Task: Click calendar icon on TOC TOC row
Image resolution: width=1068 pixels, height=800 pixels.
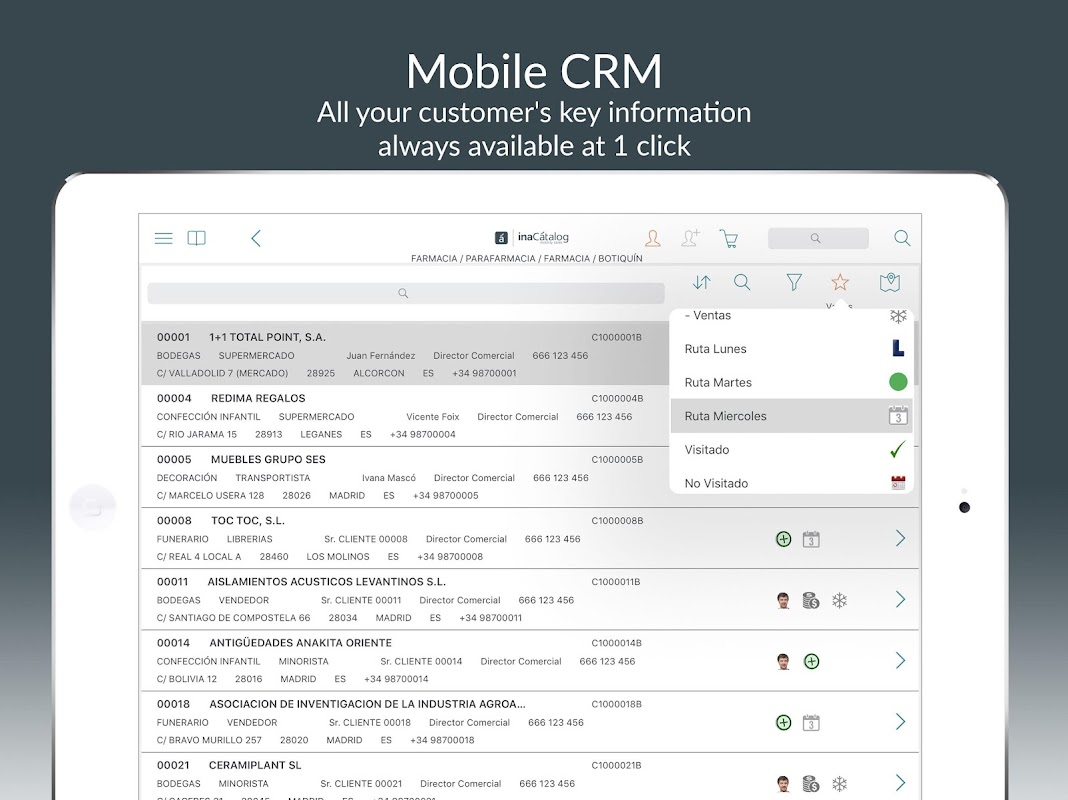Action: 811,539
